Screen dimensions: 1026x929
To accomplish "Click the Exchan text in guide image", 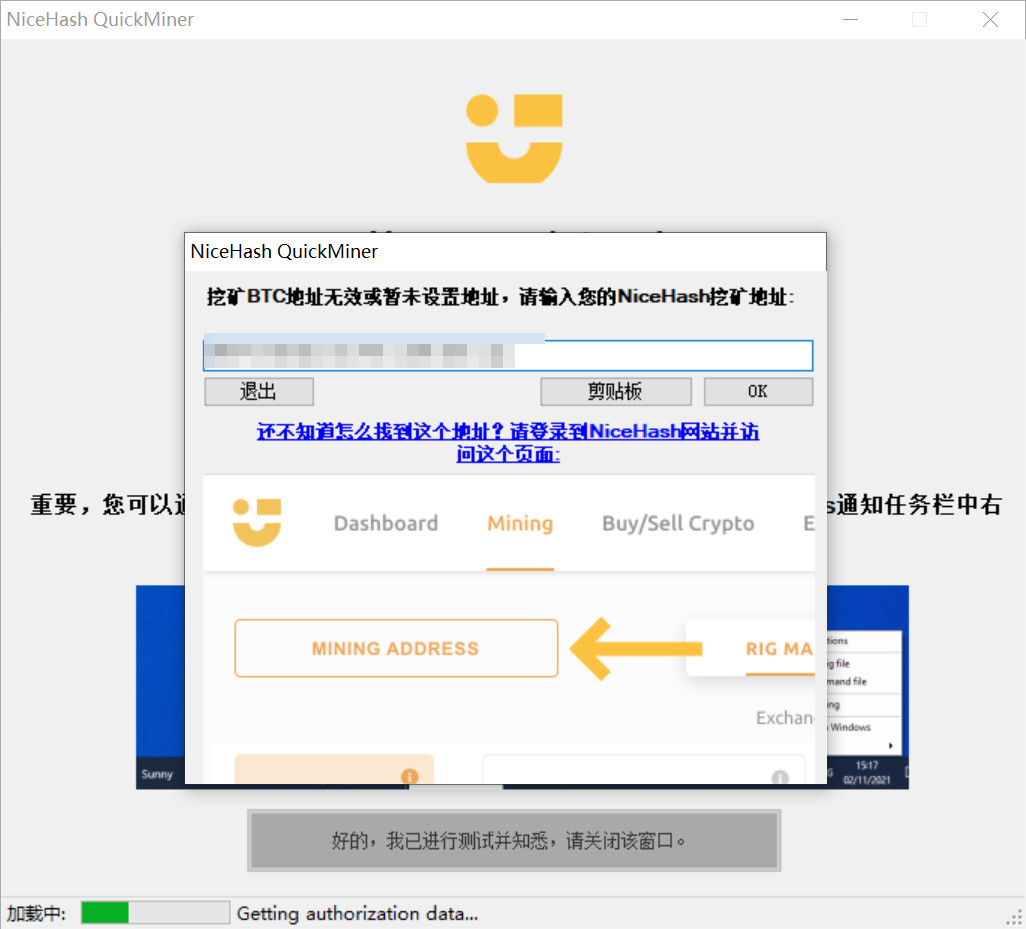I will (x=785, y=718).
